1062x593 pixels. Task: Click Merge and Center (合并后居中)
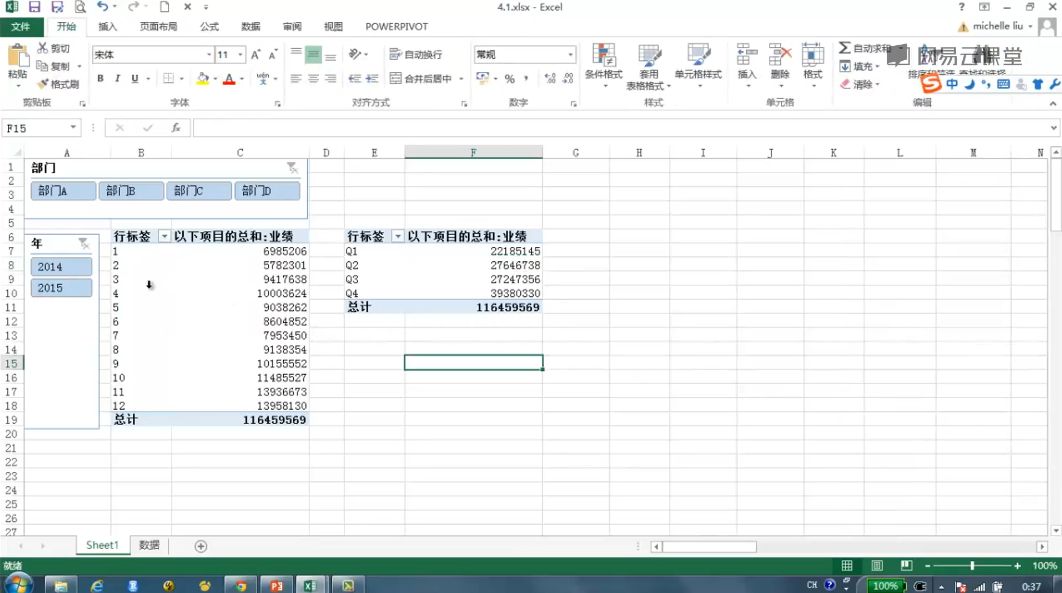pyautogui.click(x=419, y=78)
